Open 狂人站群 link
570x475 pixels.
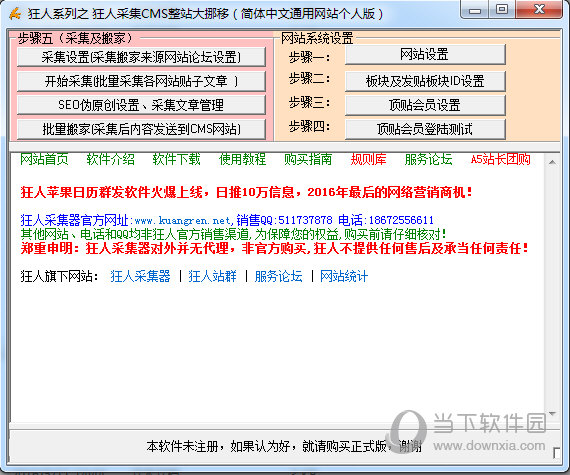212,276
